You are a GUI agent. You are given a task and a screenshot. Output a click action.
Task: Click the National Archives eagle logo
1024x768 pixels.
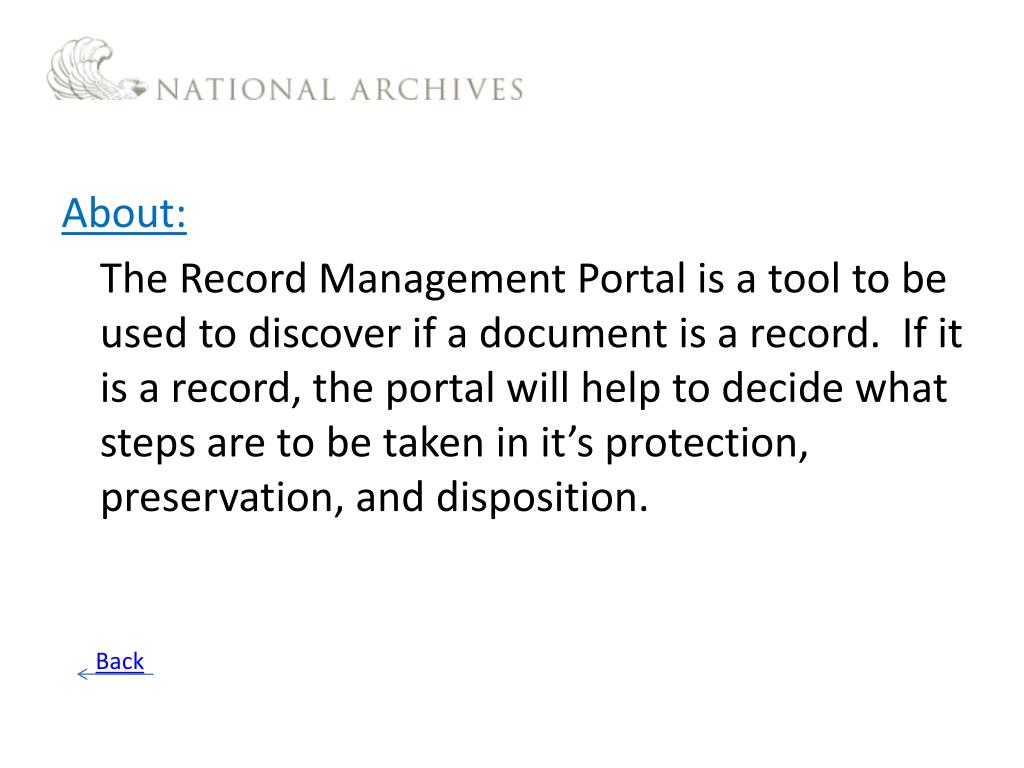tap(97, 69)
